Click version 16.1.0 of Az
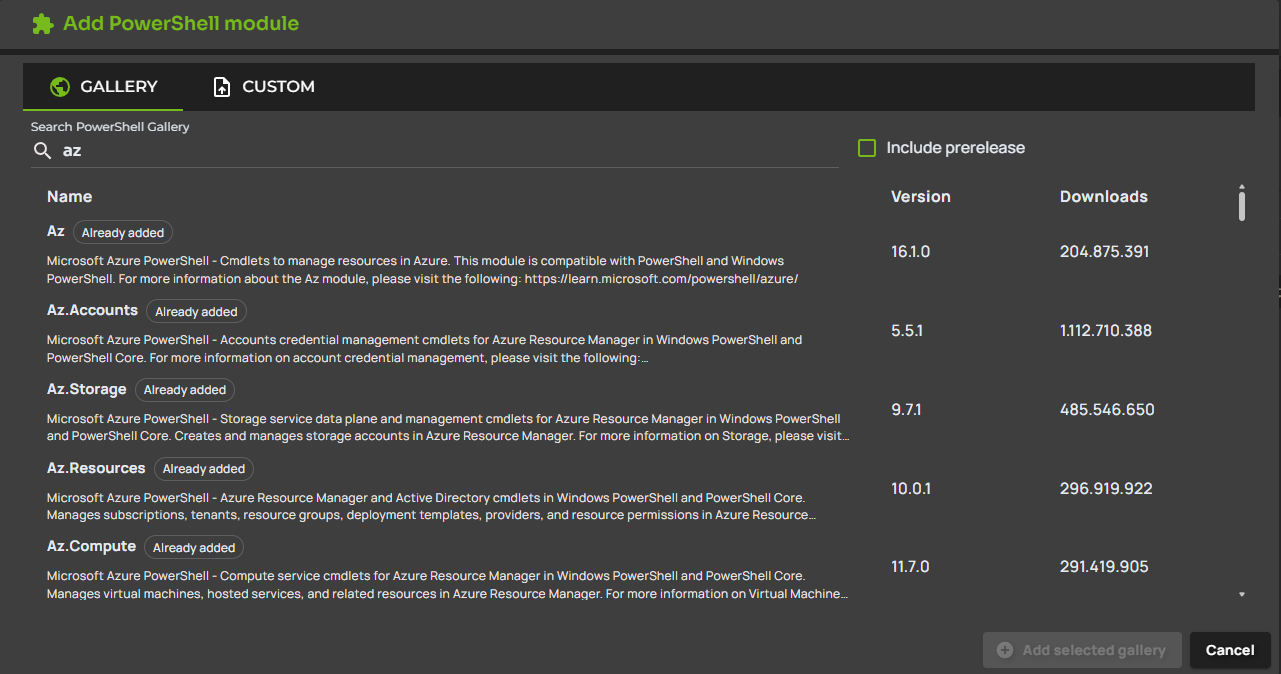Screen dimensions: 1281x674 pos(910,252)
